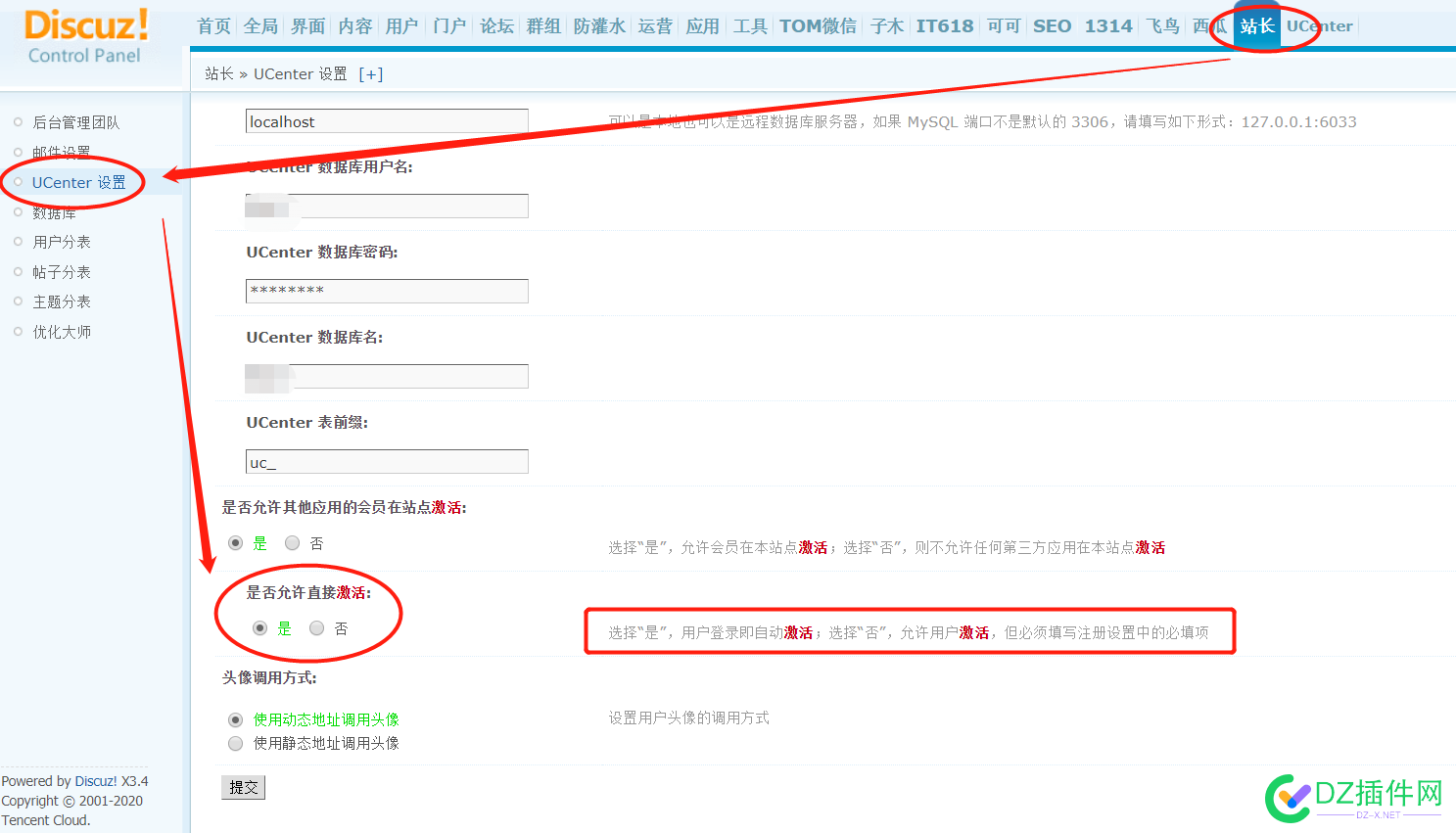Open the 首页 tab in top navigation
Screen dimensions: 1456x833
click(x=214, y=26)
